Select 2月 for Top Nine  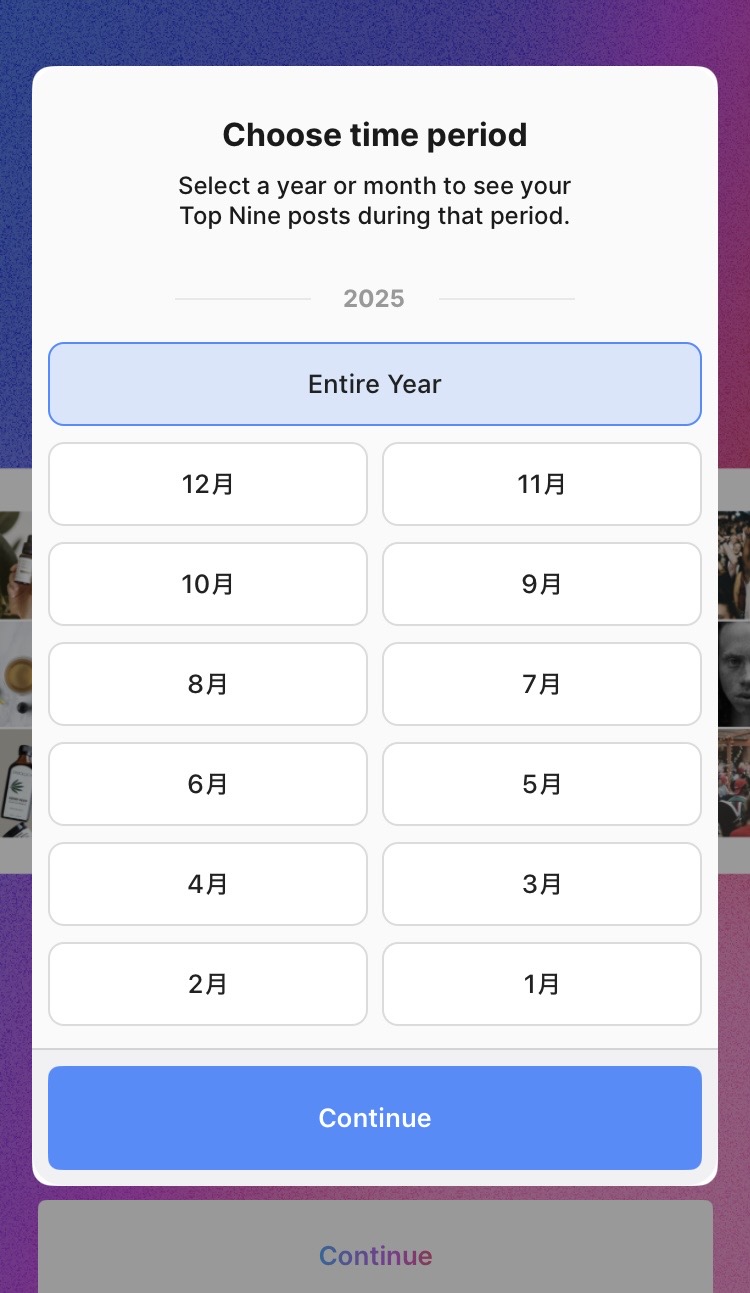[208, 984]
